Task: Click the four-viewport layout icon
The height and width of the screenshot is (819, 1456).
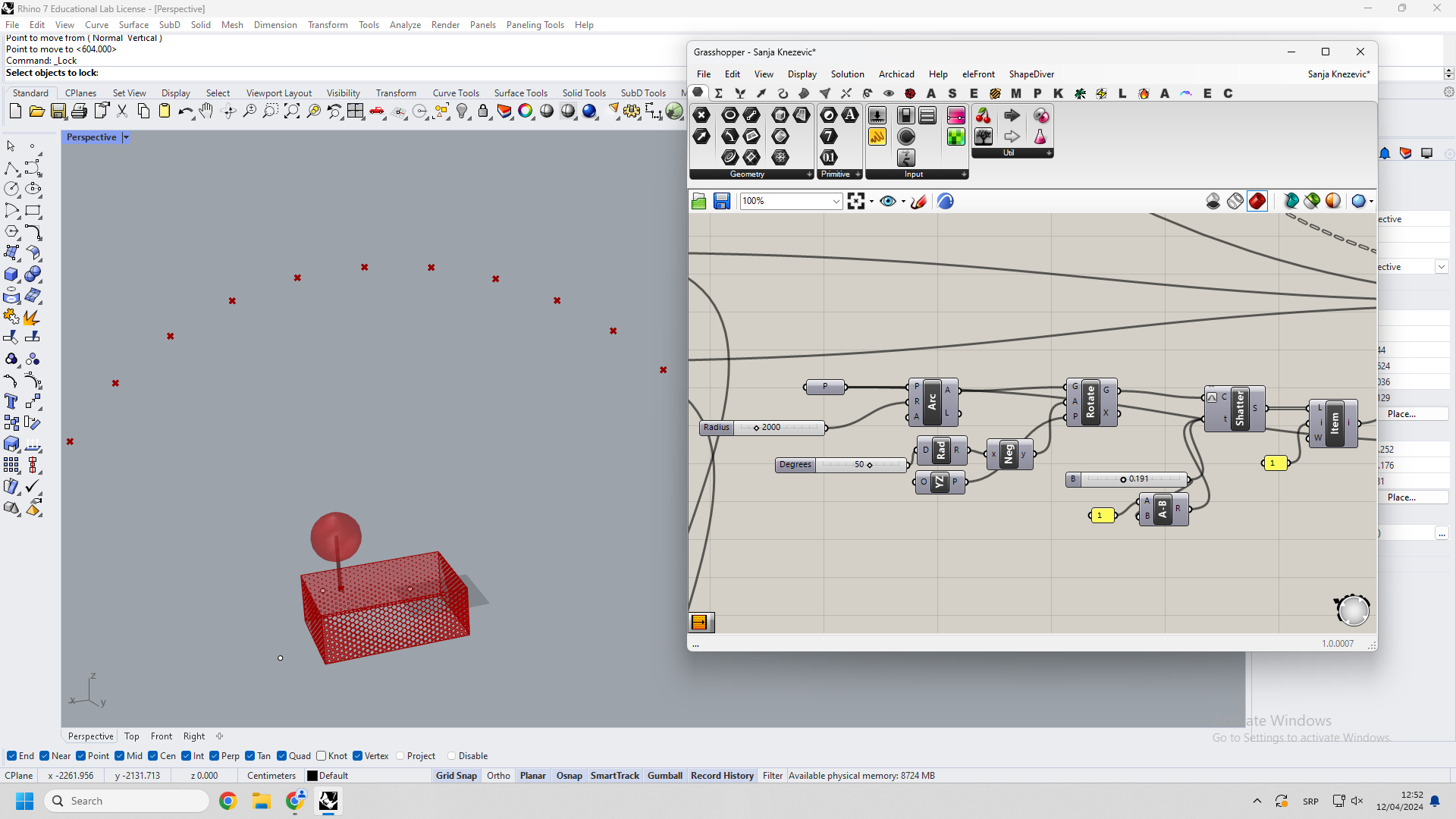Action: point(355,111)
